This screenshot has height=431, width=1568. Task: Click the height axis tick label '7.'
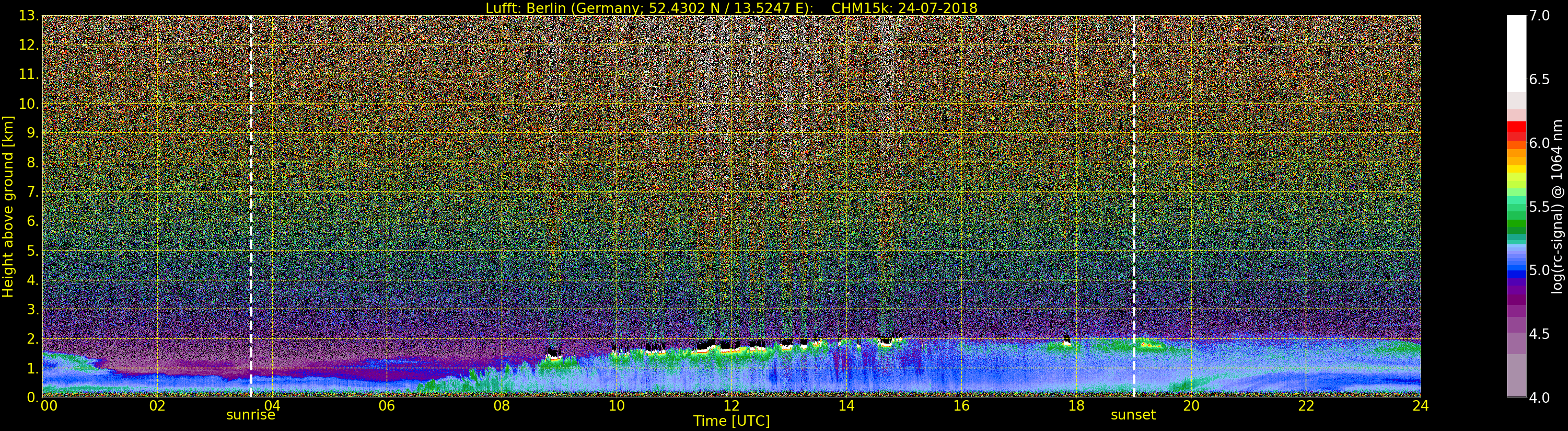pyautogui.click(x=33, y=192)
